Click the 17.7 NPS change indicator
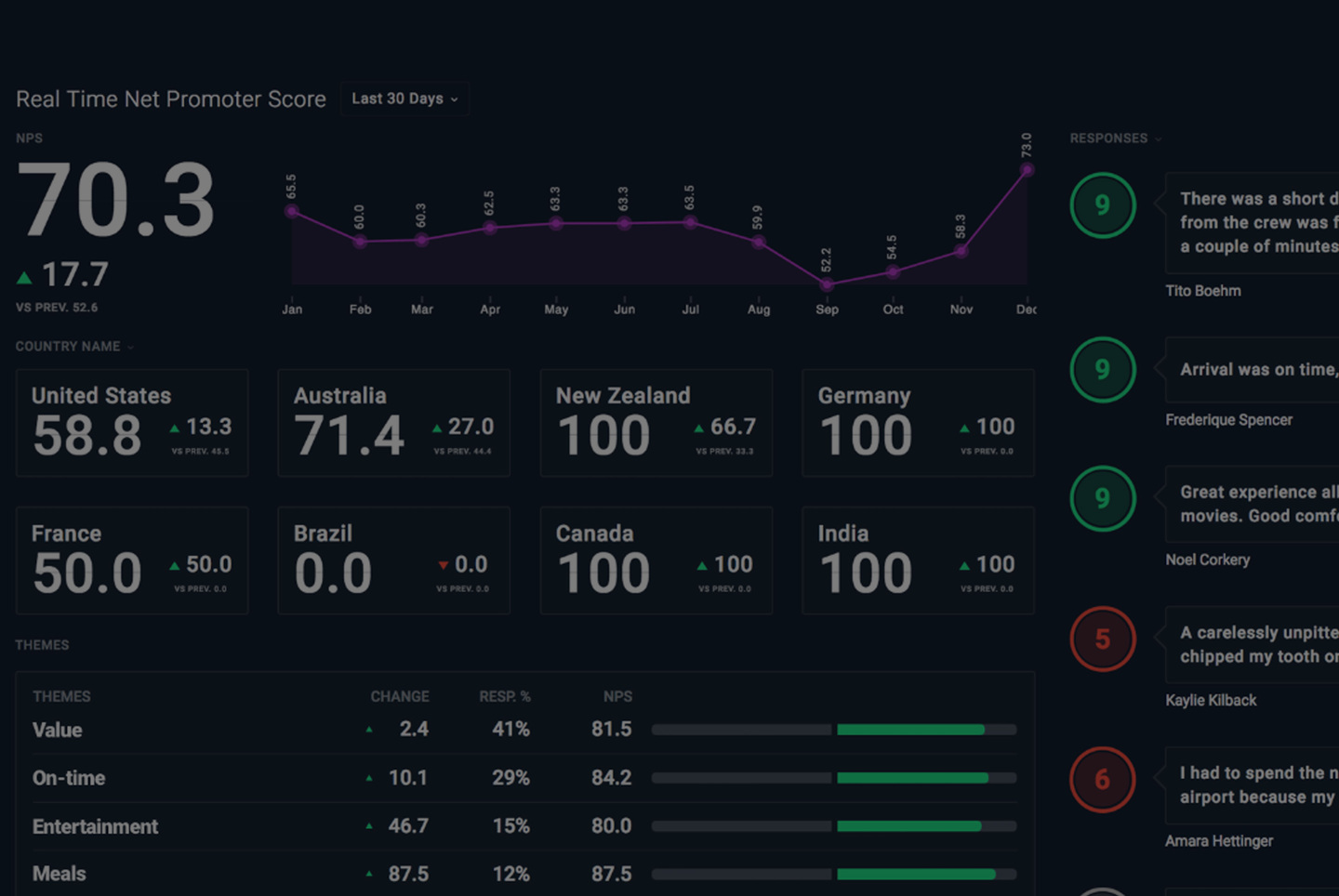This screenshot has width=1339, height=896. 63,275
